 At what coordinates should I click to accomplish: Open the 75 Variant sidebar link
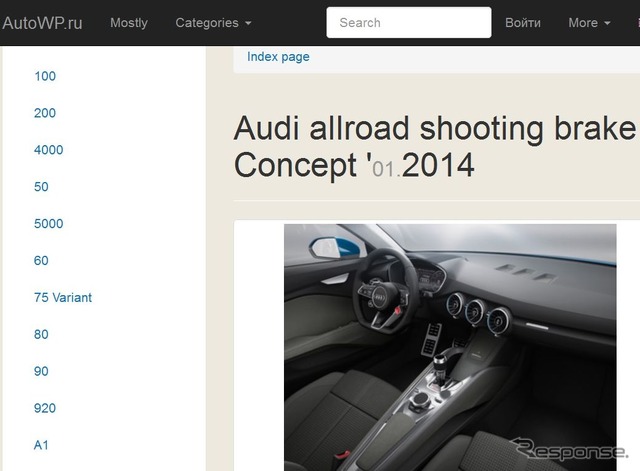click(x=63, y=298)
